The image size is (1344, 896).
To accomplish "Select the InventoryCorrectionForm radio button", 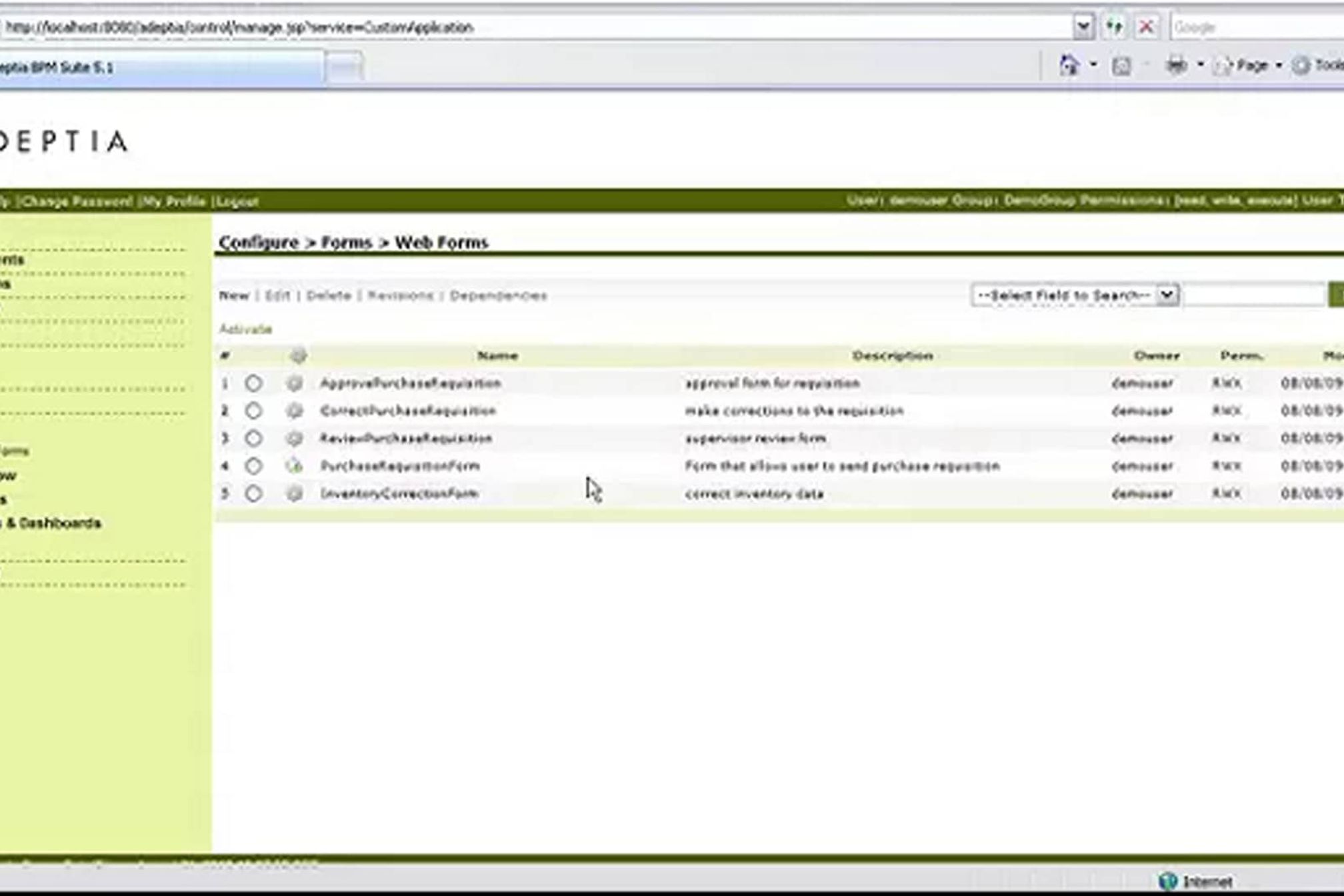I will [x=253, y=494].
